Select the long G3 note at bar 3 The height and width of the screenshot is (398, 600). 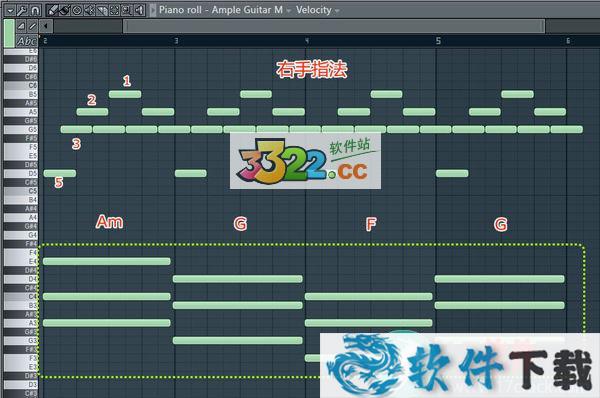click(238, 340)
